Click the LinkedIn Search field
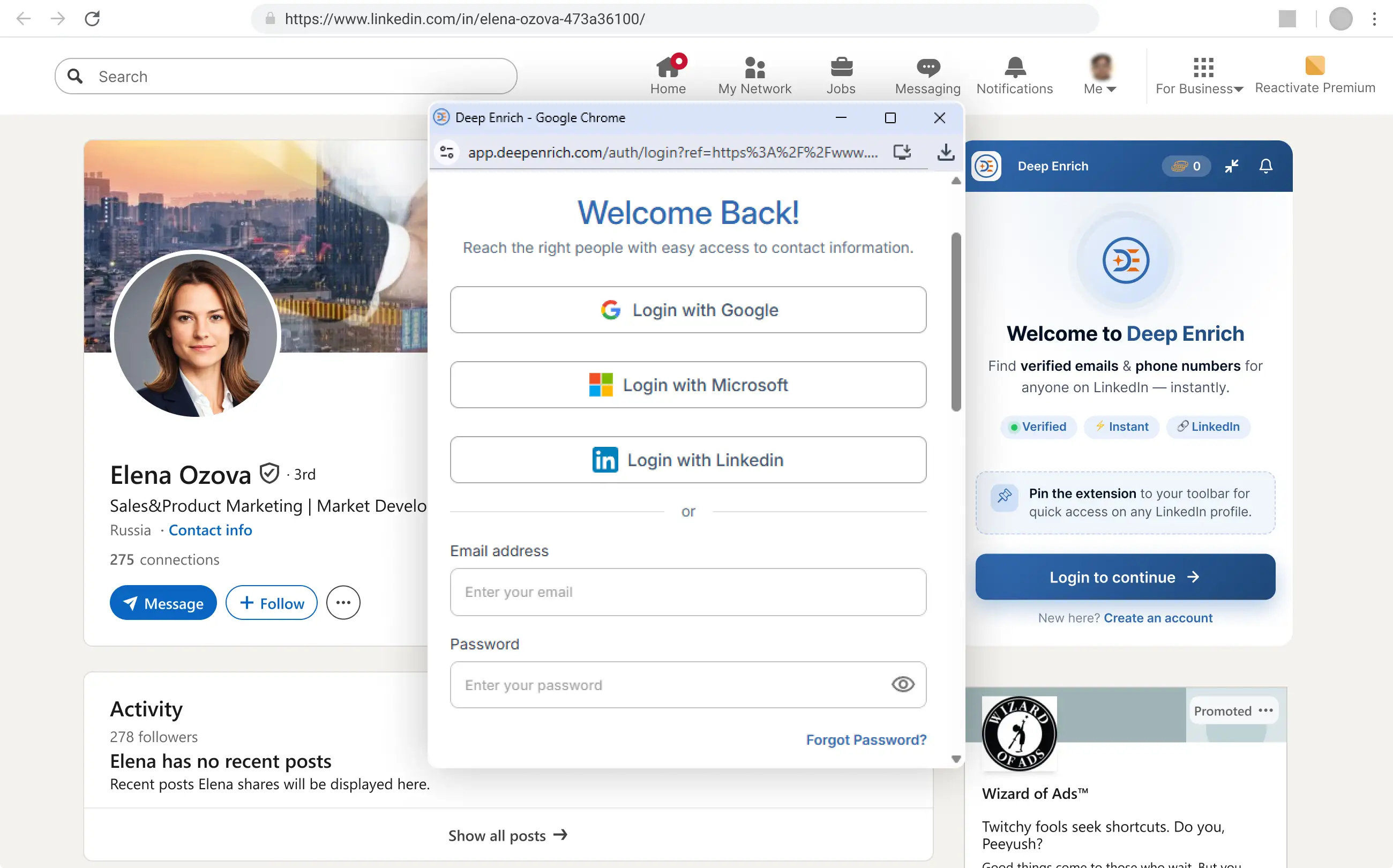This screenshot has height=868, width=1393. pos(286,76)
